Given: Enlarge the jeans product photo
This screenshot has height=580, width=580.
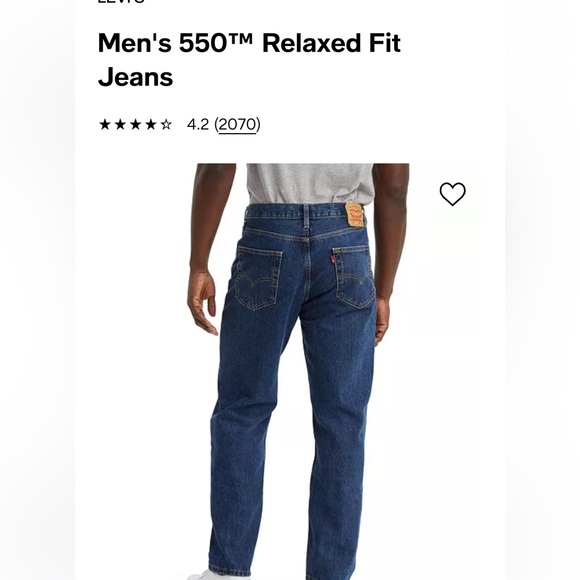Looking at the screenshot, I should [x=298, y=371].
